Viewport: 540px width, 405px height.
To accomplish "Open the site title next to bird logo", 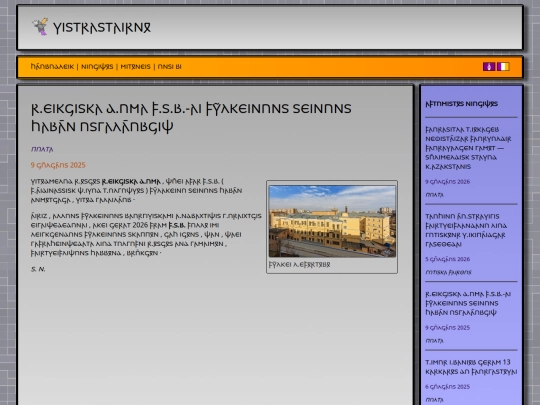I will click(102, 28).
